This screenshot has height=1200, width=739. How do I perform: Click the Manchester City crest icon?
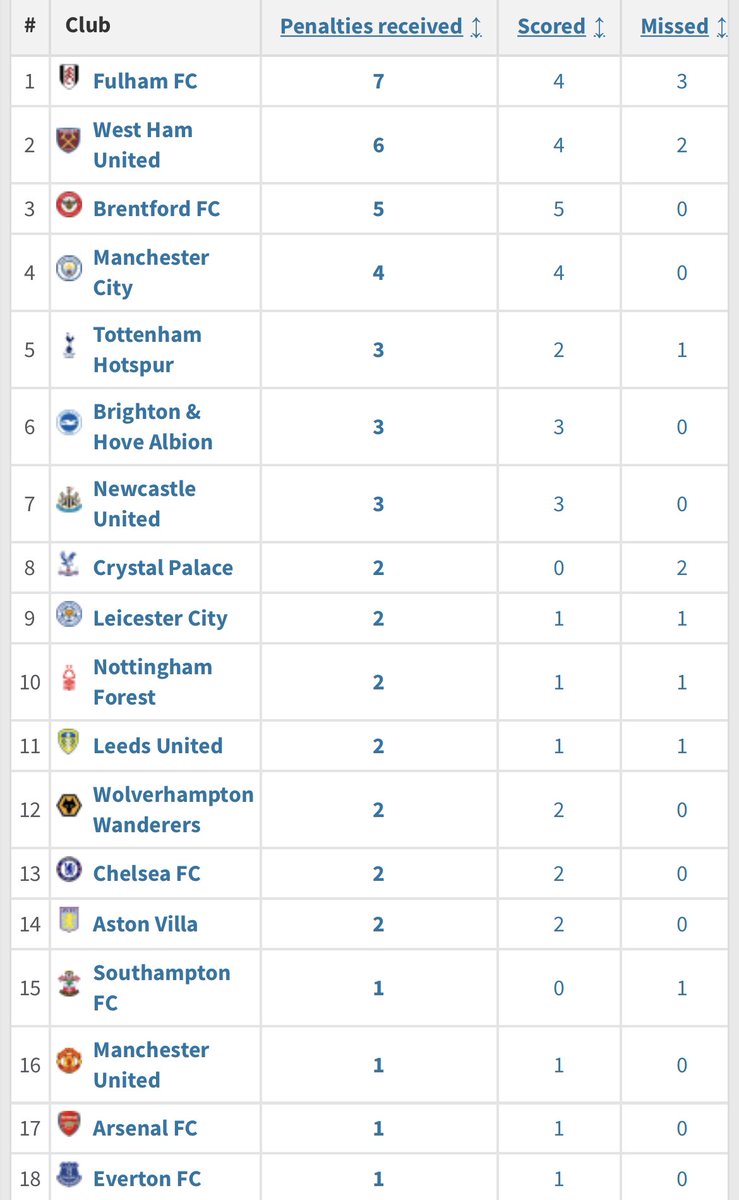pyautogui.click(x=69, y=268)
